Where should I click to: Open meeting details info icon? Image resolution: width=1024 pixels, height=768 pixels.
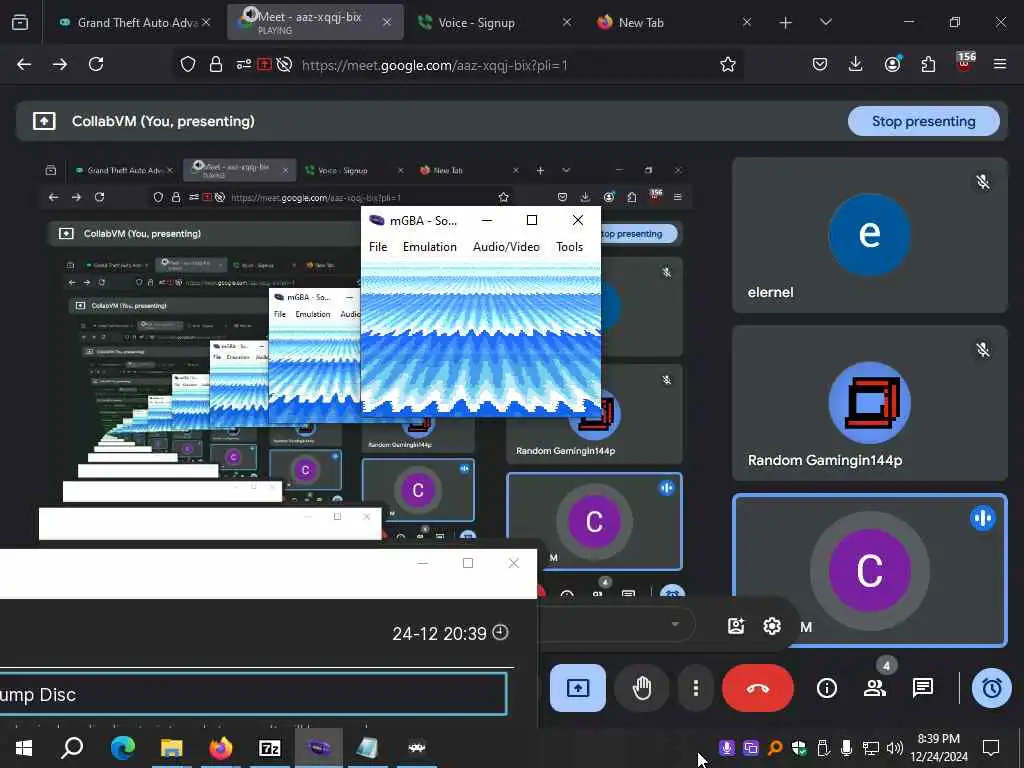point(827,688)
